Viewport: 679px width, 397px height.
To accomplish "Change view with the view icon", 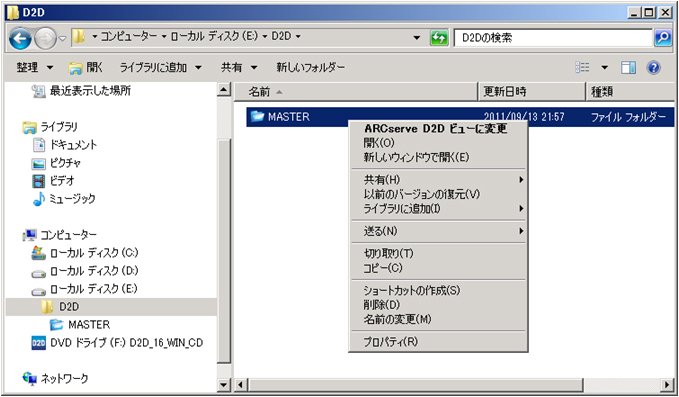I will tap(582, 67).
